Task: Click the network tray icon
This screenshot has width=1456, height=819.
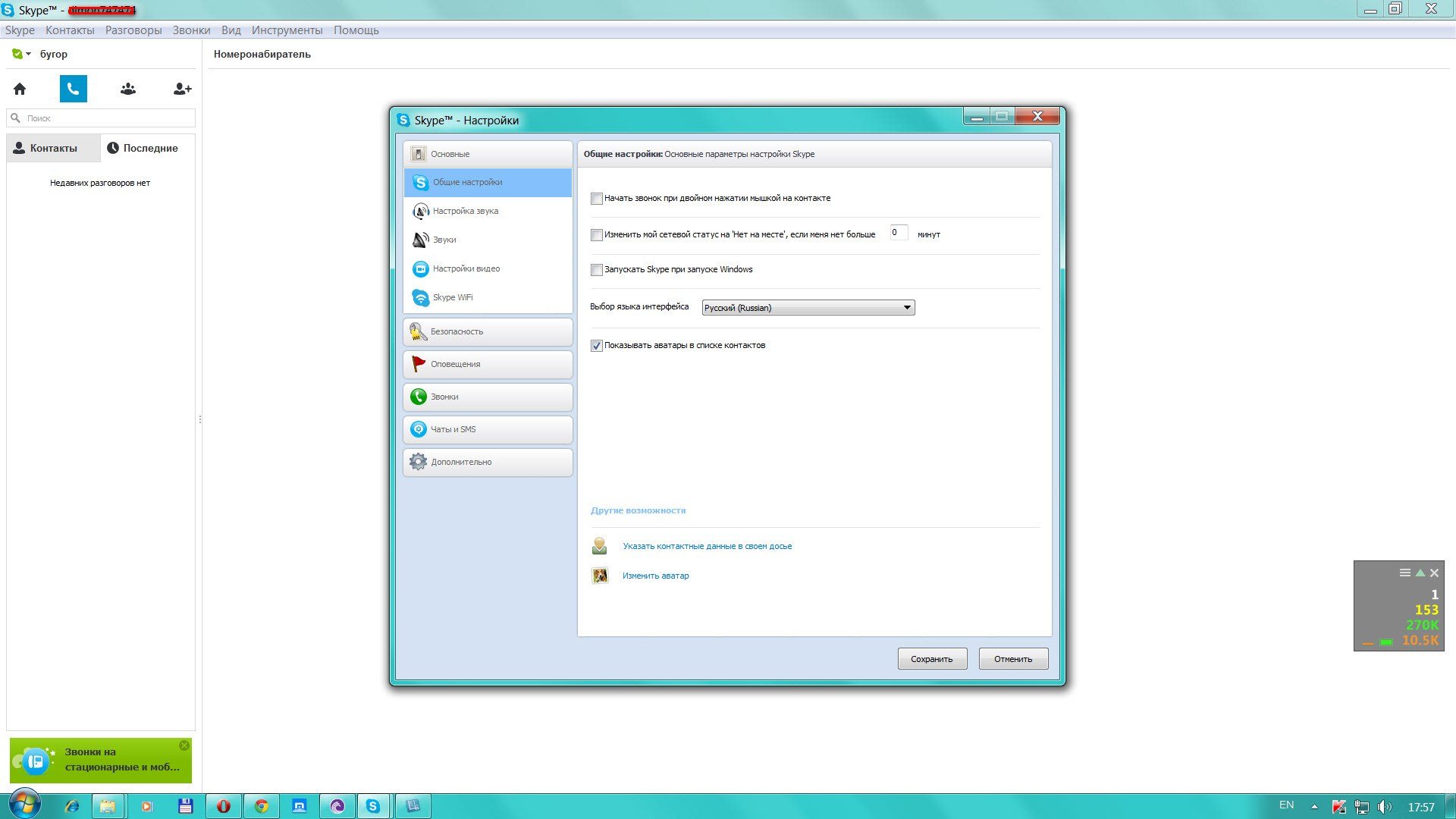Action: point(1362,807)
